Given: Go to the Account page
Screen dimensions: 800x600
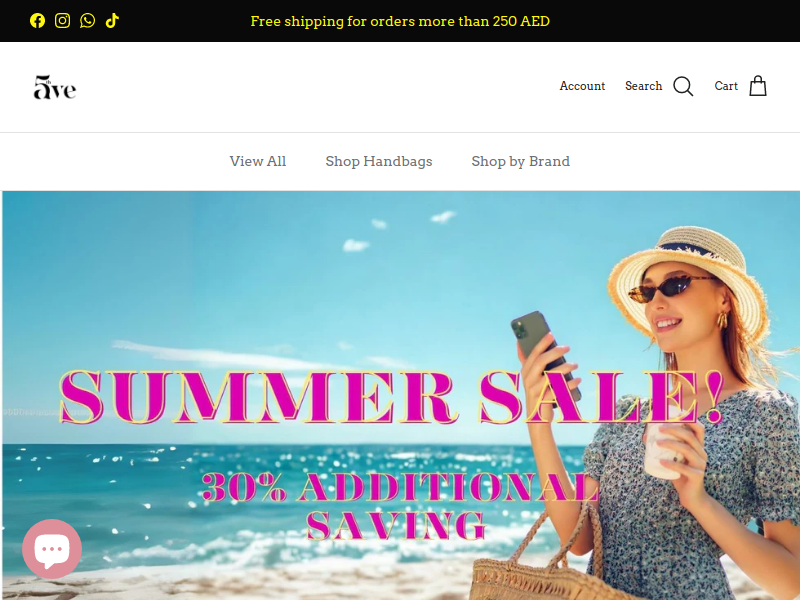Looking at the screenshot, I should (582, 86).
